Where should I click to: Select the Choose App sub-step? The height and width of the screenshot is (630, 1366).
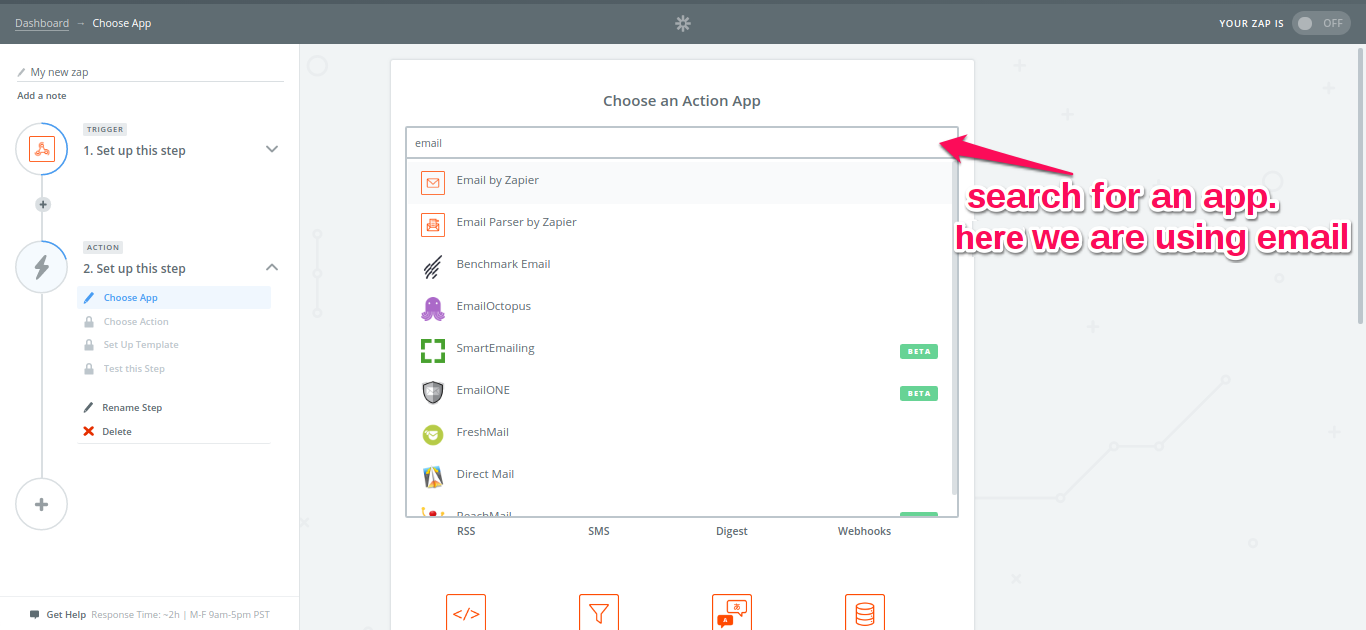click(x=174, y=298)
